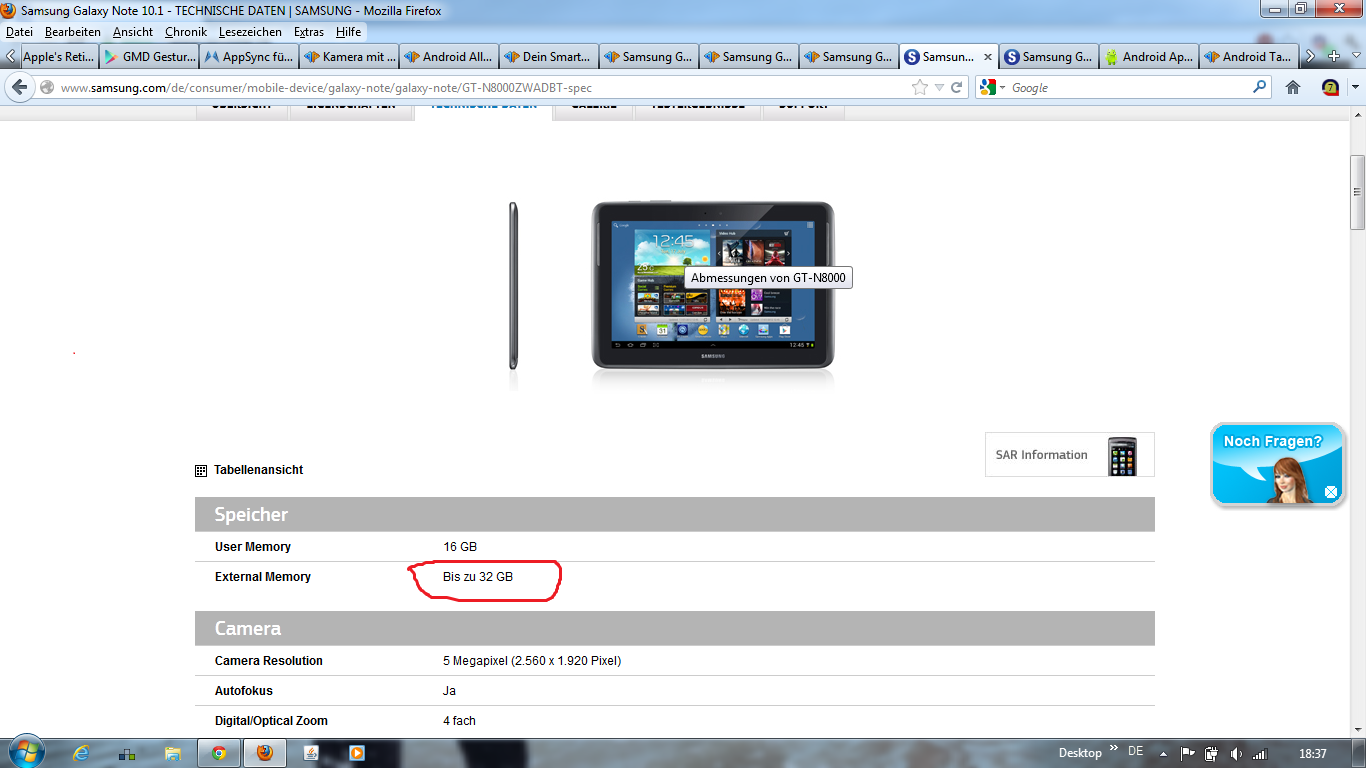Open the Lesezeichen menu

250,32
